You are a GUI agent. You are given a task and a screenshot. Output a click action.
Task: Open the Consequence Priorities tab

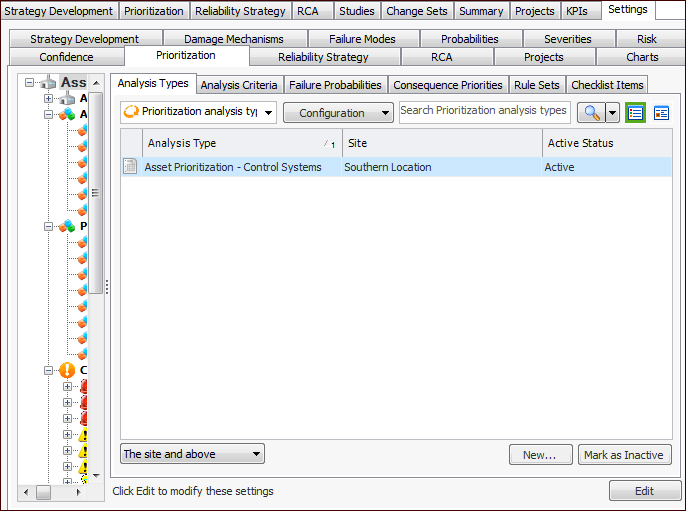point(448,85)
